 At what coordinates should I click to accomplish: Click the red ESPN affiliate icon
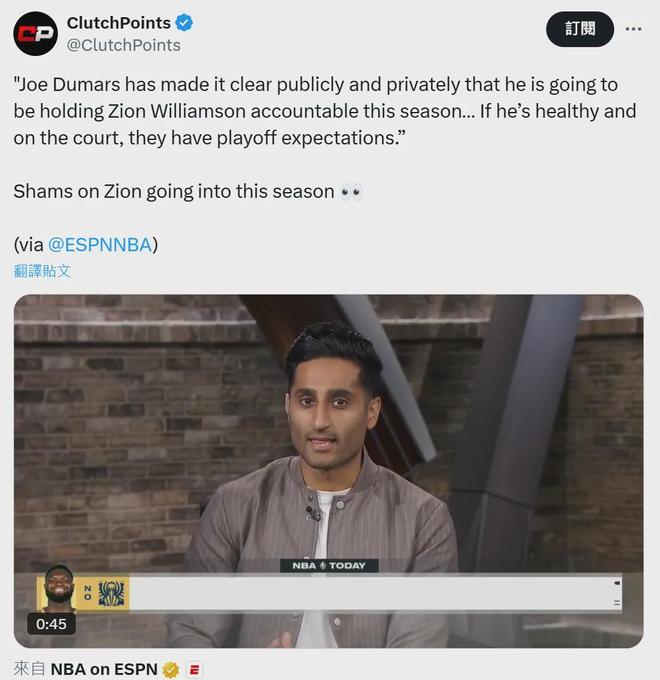(x=194, y=670)
